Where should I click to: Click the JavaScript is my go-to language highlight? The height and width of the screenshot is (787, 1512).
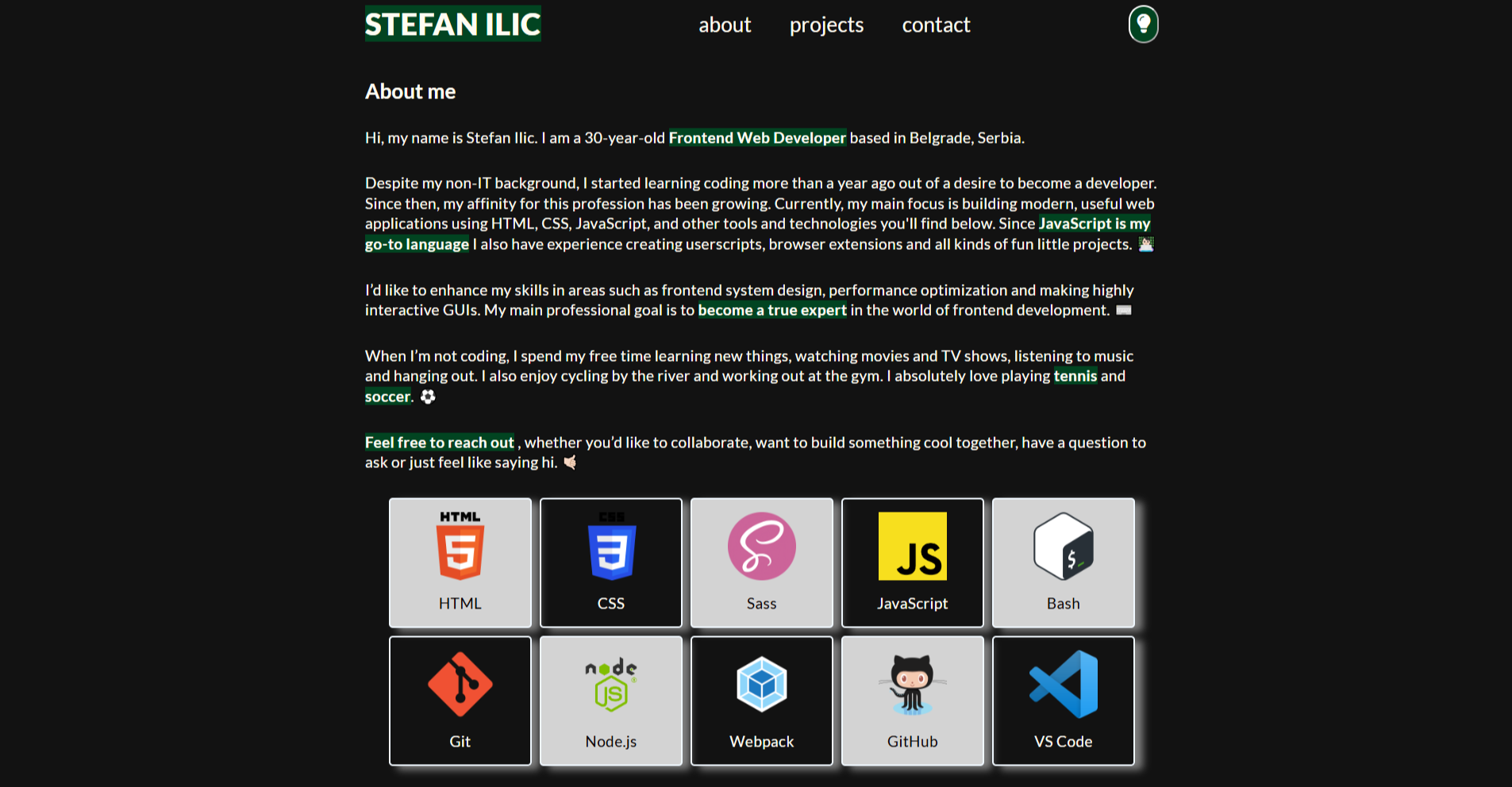click(x=1095, y=224)
